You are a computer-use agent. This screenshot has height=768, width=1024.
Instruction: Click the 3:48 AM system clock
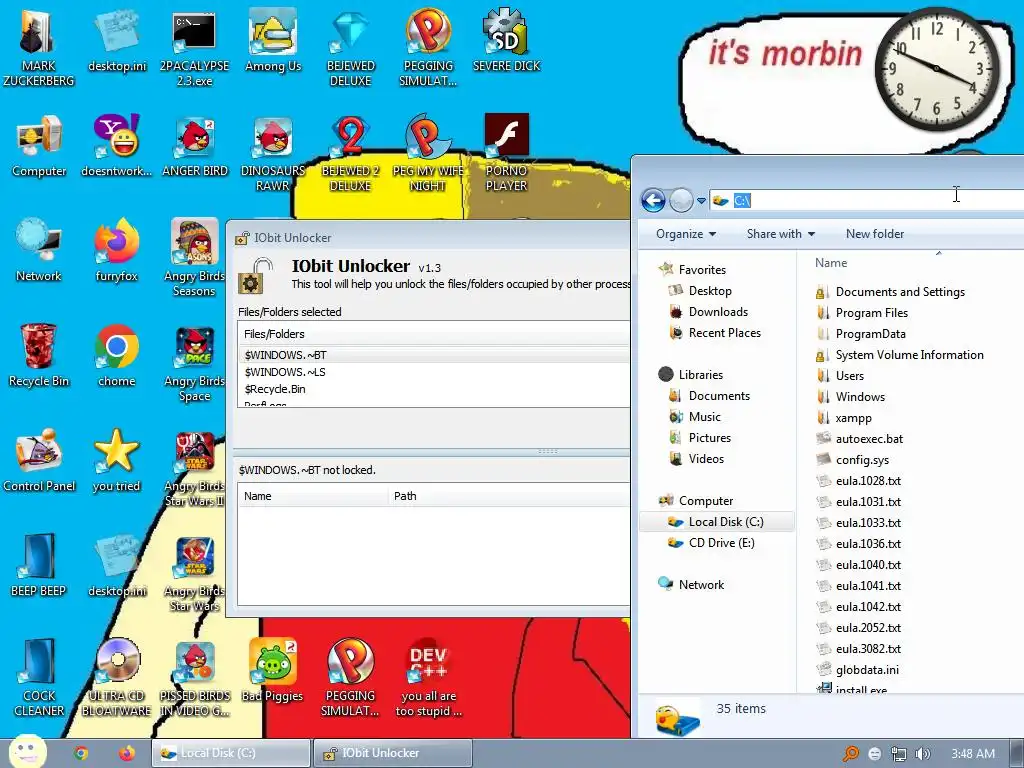click(x=973, y=754)
